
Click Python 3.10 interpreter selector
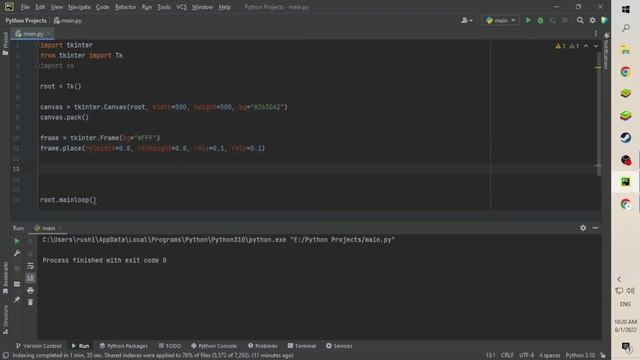coord(580,356)
